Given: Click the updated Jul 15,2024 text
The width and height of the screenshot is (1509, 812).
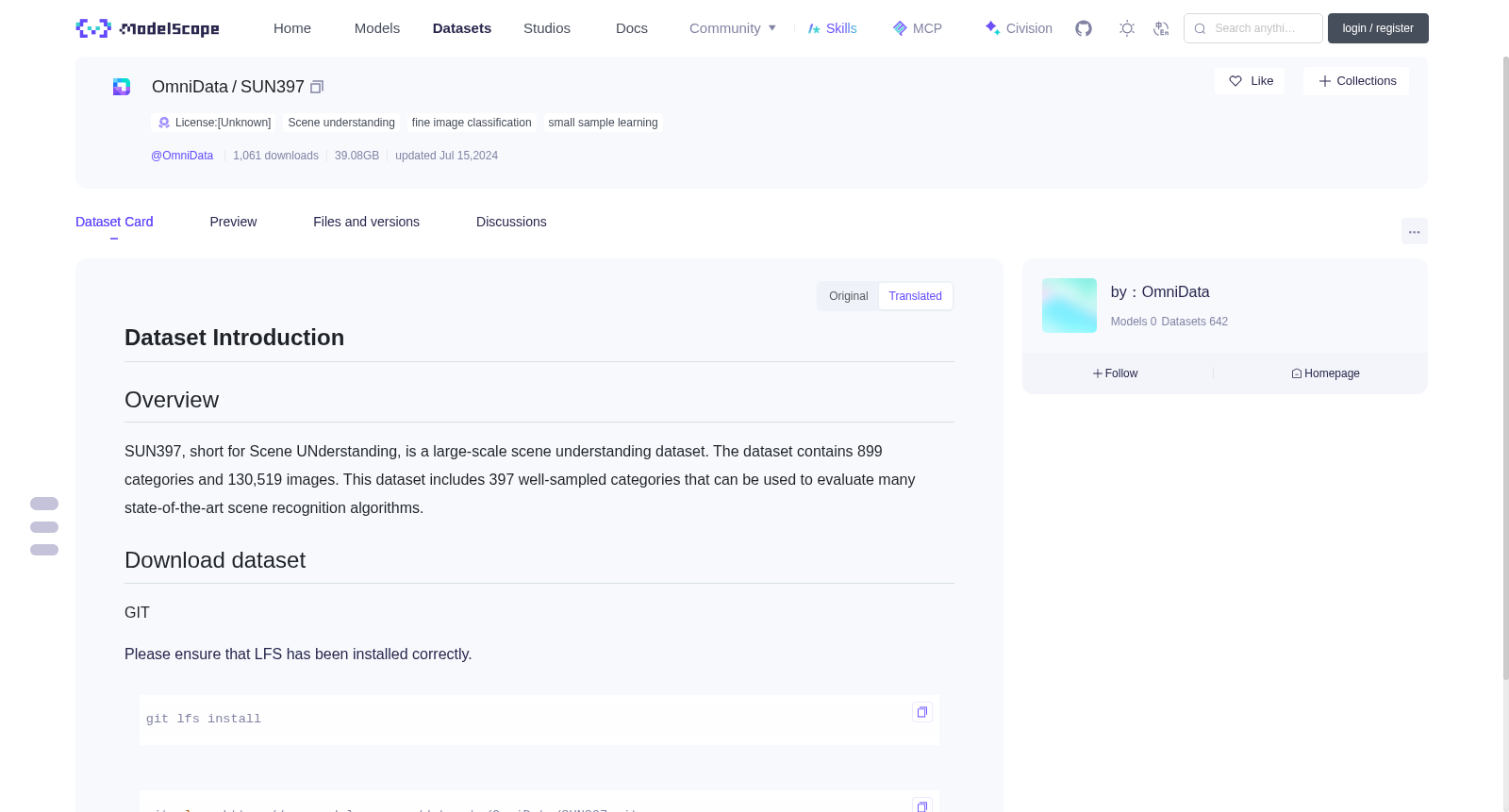Looking at the screenshot, I should 446,156.
